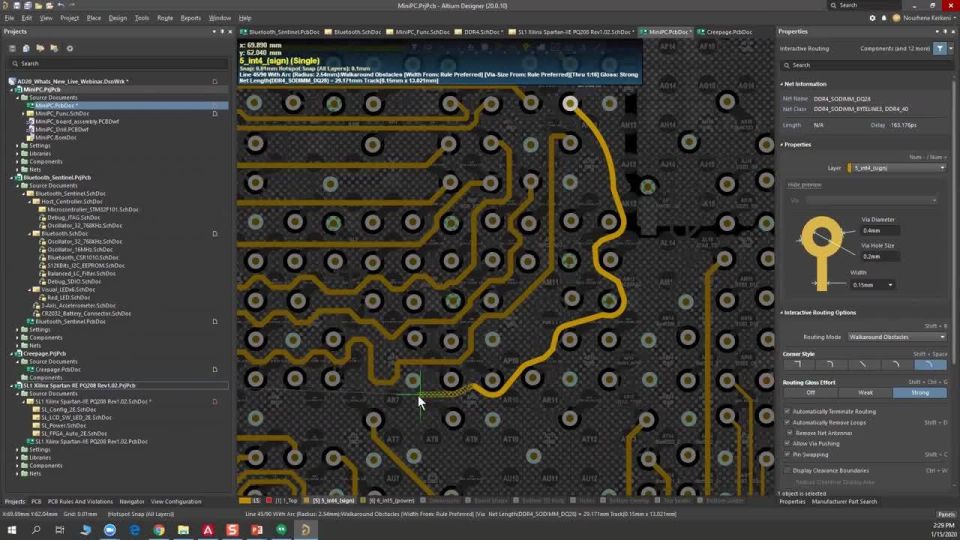
Task: Click the open folder icon in Projects toolbar
Action: 40,48
